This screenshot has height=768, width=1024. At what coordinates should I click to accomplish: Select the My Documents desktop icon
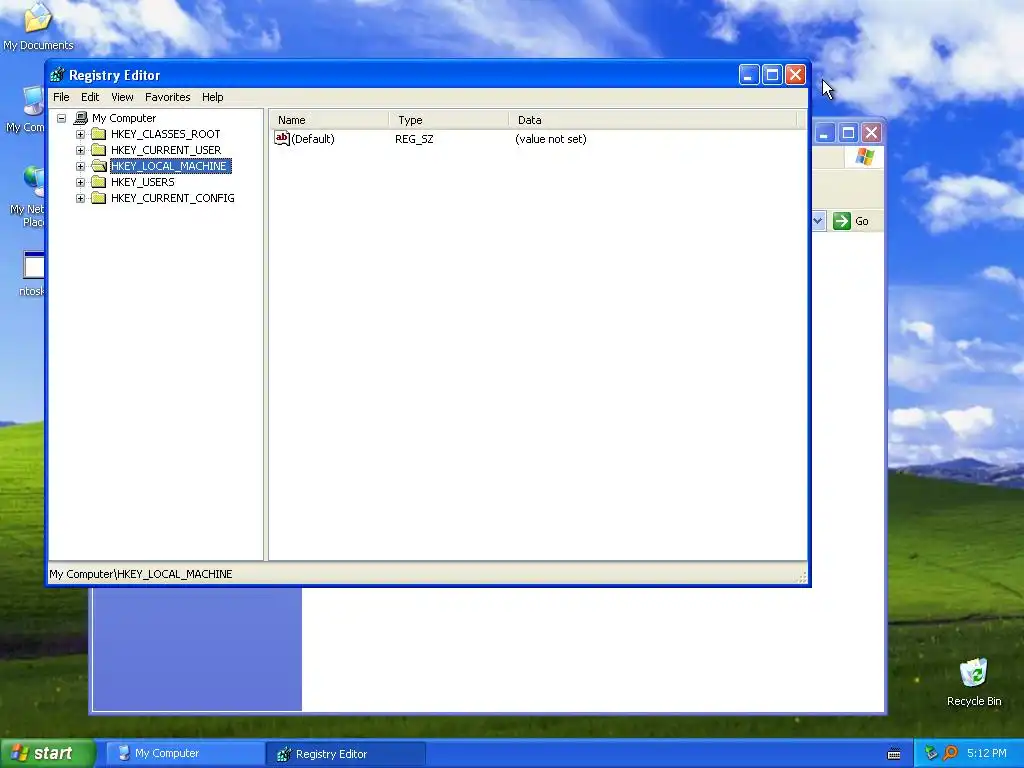coord(38,27)
